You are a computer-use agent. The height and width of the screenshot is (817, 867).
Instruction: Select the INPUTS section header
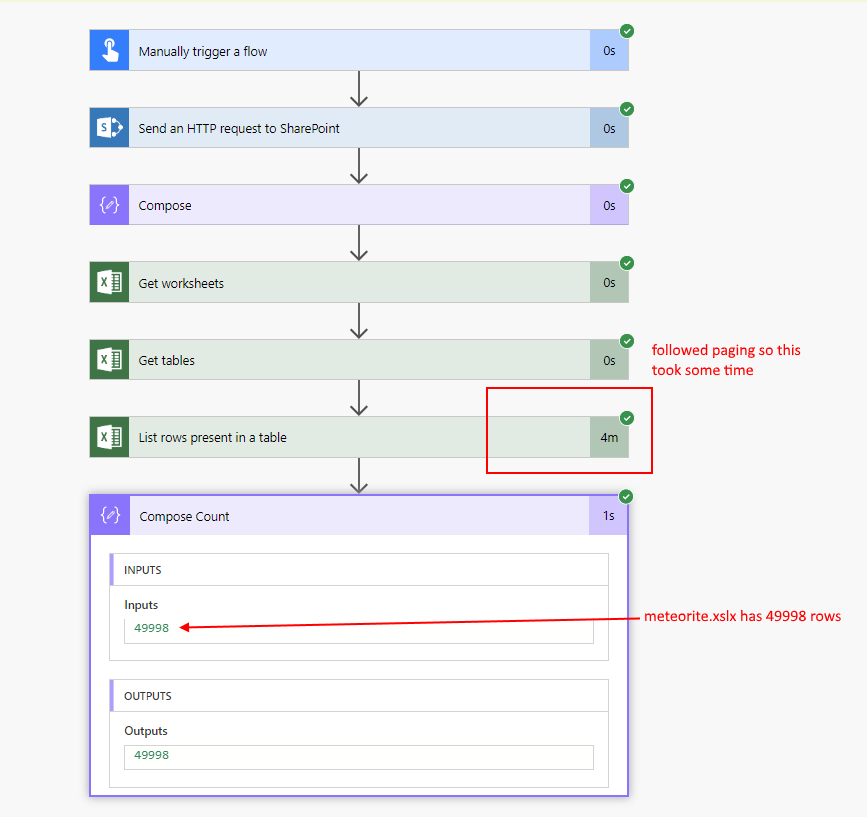point(142,570)
